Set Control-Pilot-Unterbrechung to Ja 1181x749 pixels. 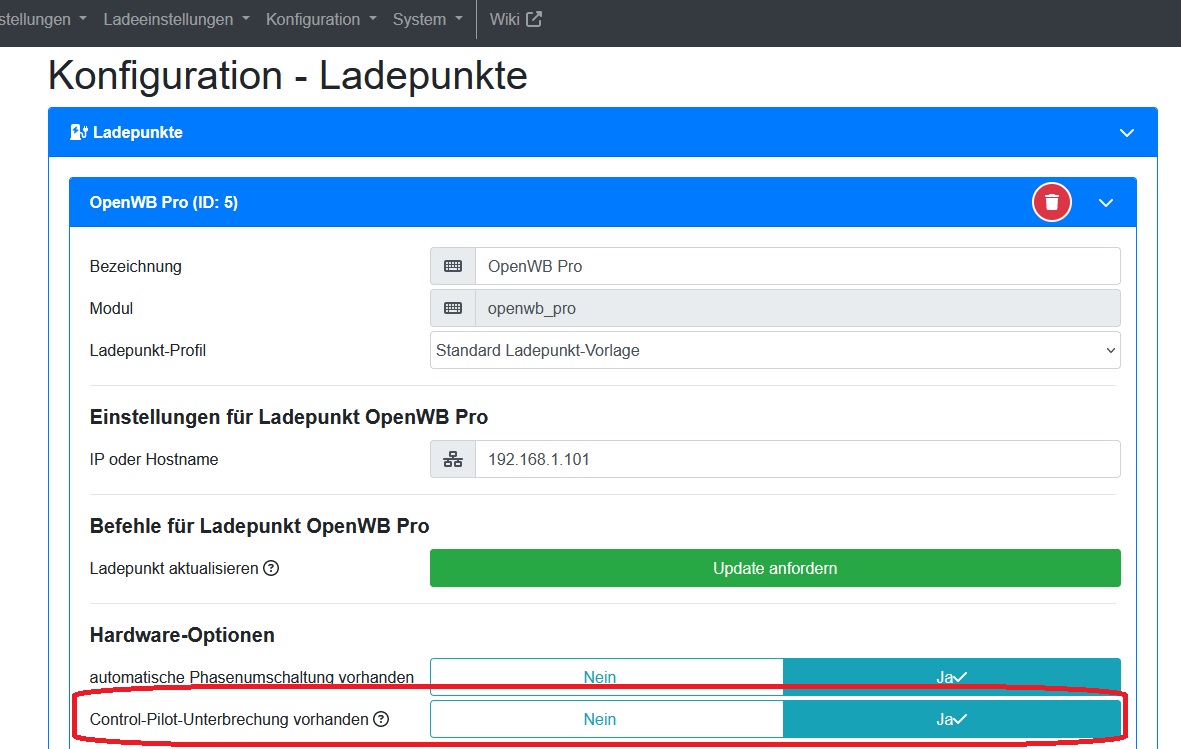[x=952, y=719]
